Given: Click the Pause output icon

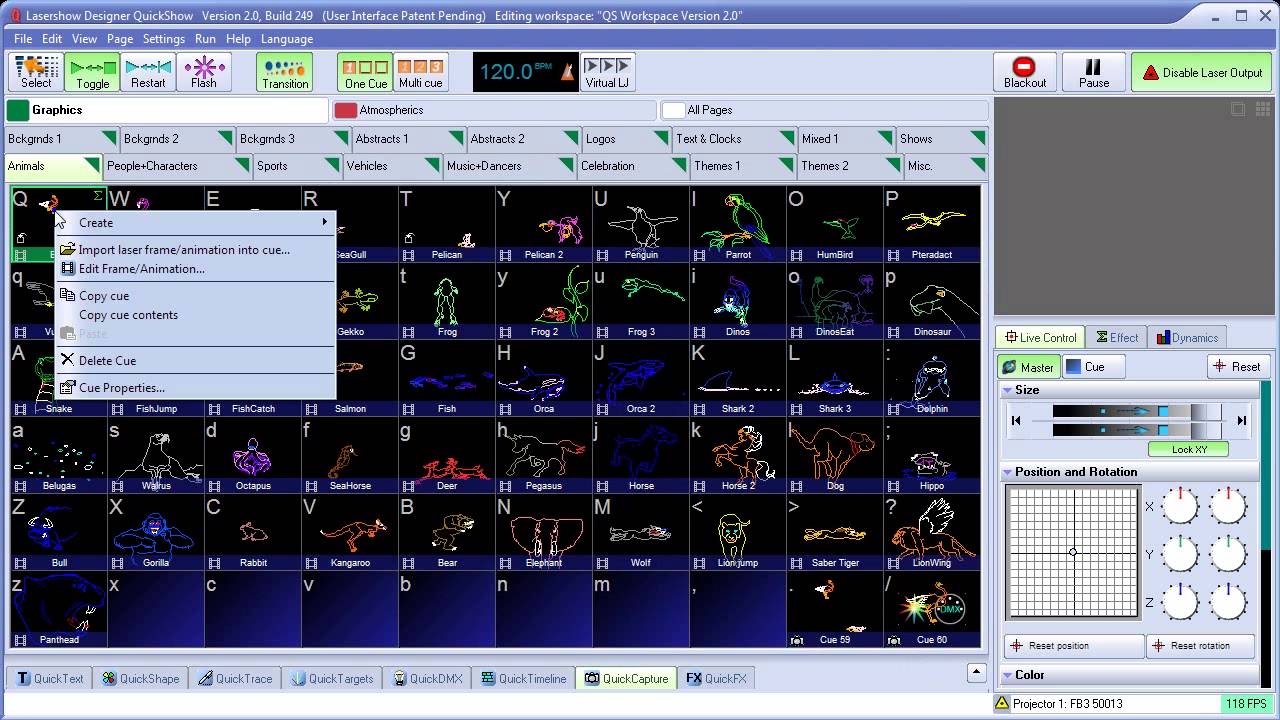Looking at the screenshot, I should 1093,67.
